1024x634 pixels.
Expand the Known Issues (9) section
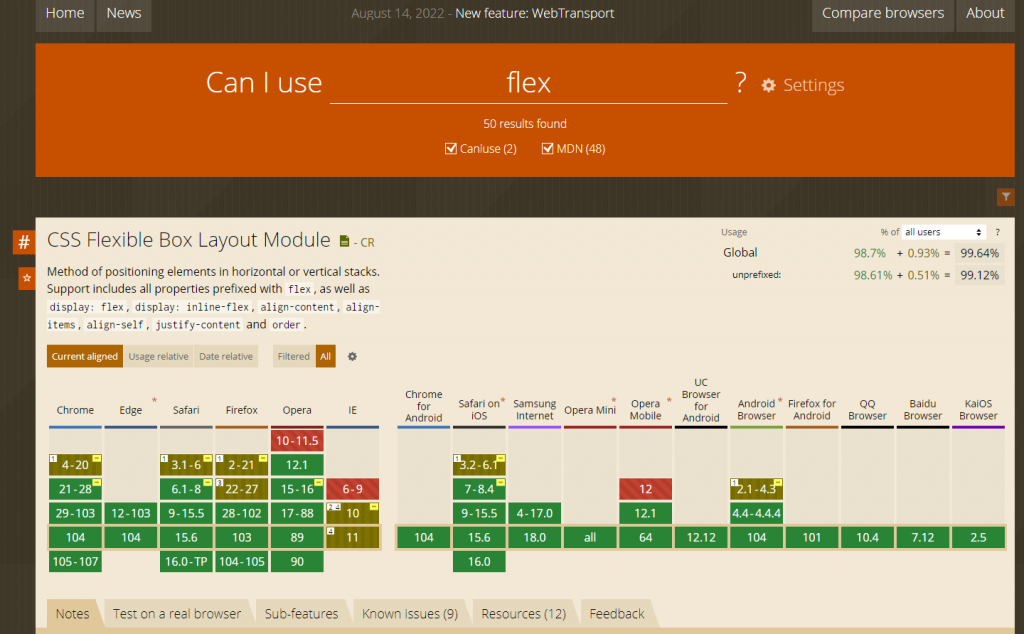pyautogui.click(x=409, y=613)
